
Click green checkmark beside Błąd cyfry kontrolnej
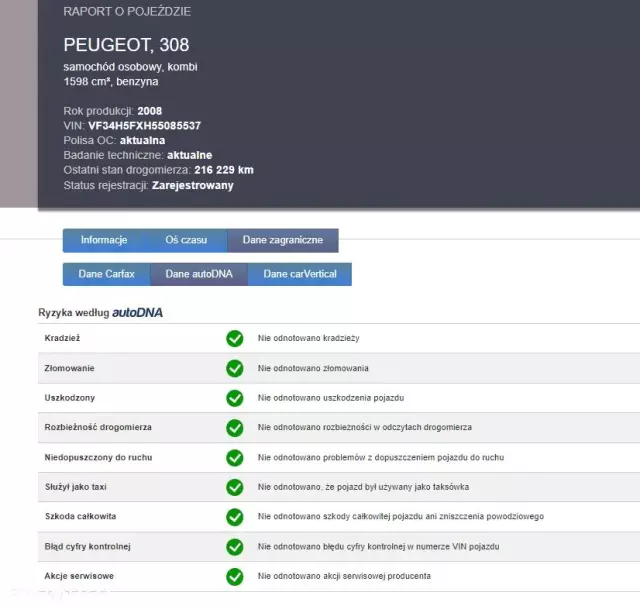tap(235, 547)
